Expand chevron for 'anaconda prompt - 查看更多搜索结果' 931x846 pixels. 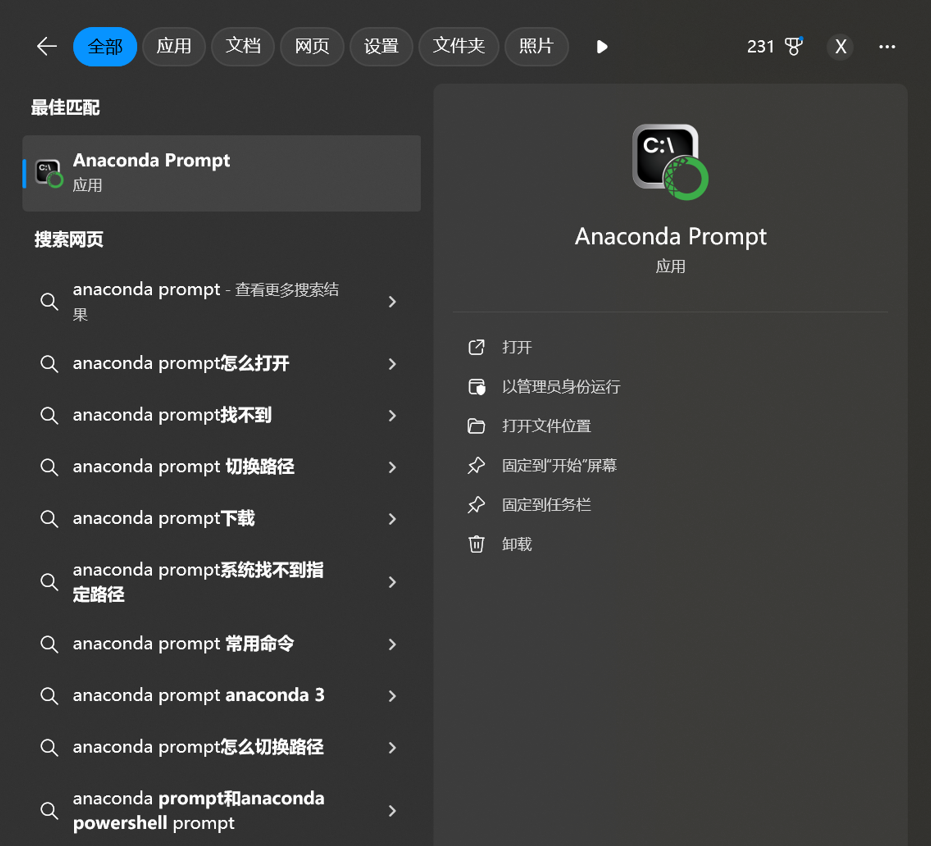pyautogui.click(x=392, y=302)
